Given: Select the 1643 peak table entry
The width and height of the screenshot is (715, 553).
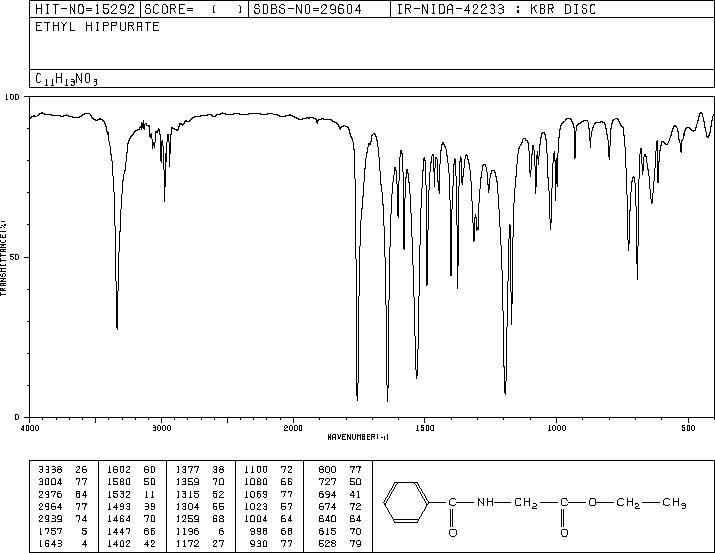Looking at the screenshot, I should (62, 543).
